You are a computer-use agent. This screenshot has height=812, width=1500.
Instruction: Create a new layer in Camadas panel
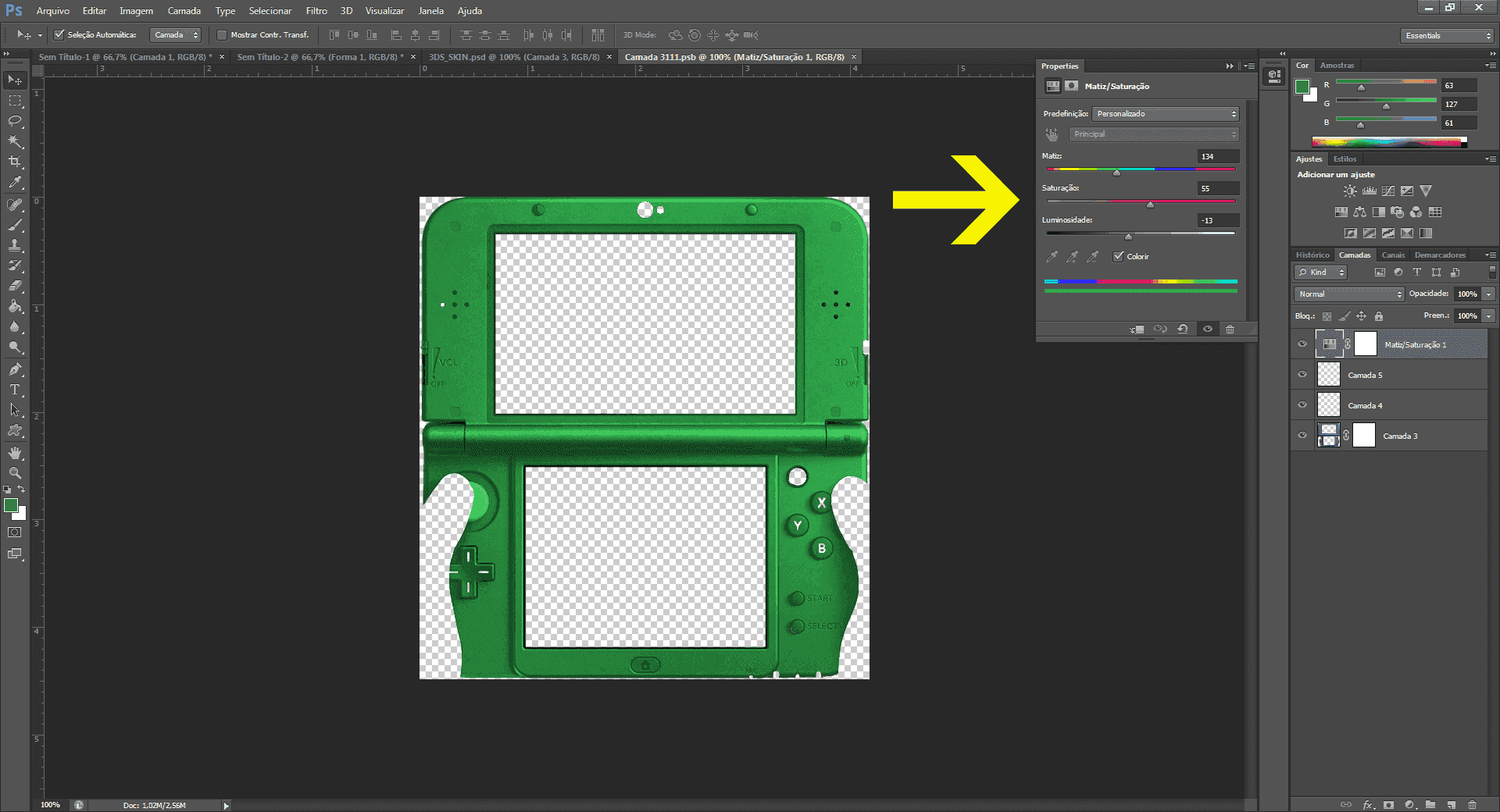(x=1451, y=805)
